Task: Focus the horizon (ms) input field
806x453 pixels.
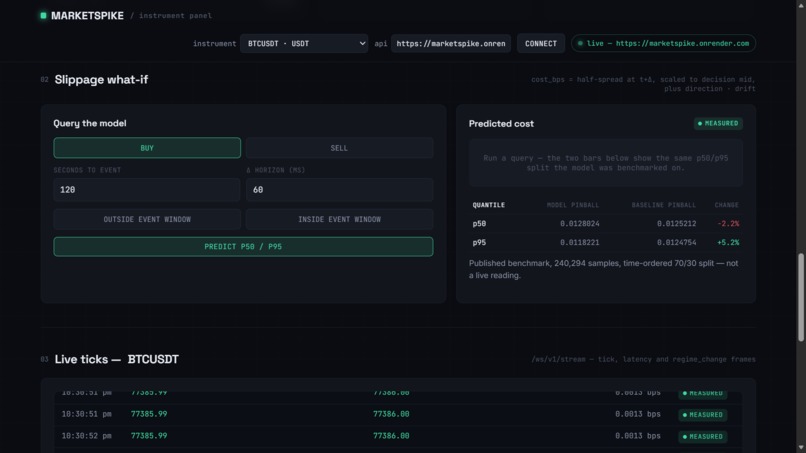Action: coord(339,190)
